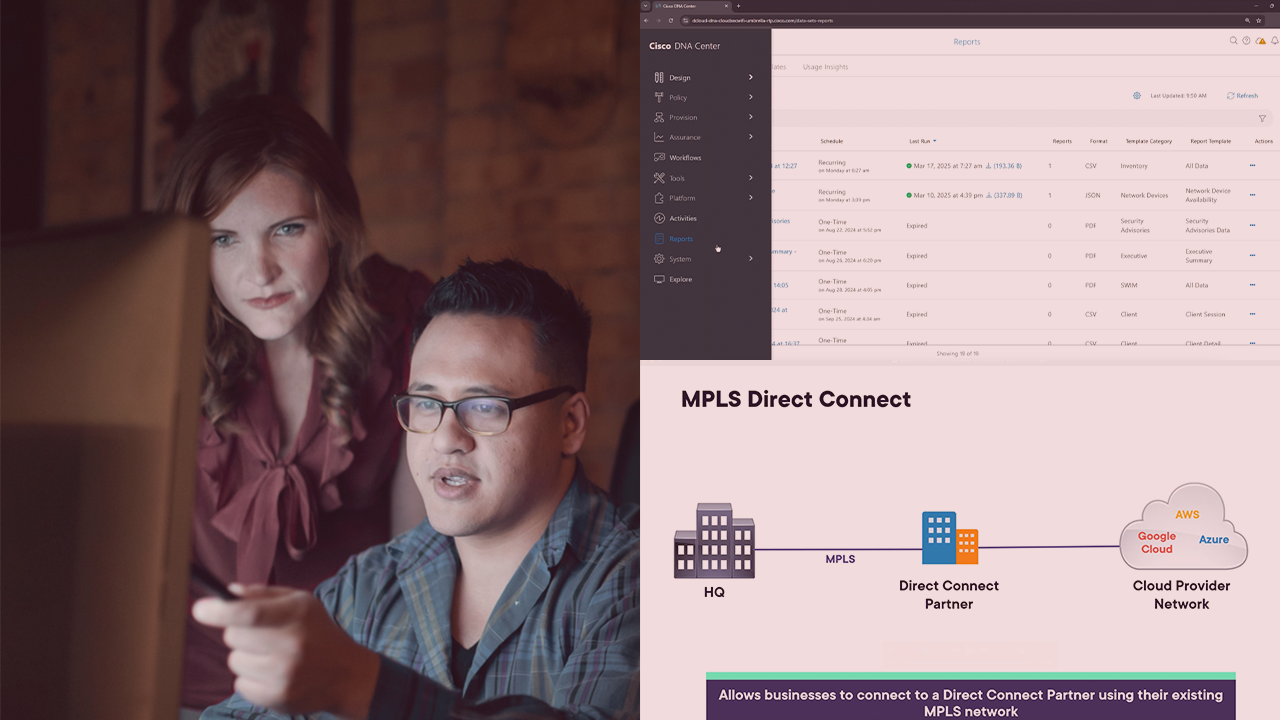Click the cloud warning alert icon

[x=1261, y=41]
